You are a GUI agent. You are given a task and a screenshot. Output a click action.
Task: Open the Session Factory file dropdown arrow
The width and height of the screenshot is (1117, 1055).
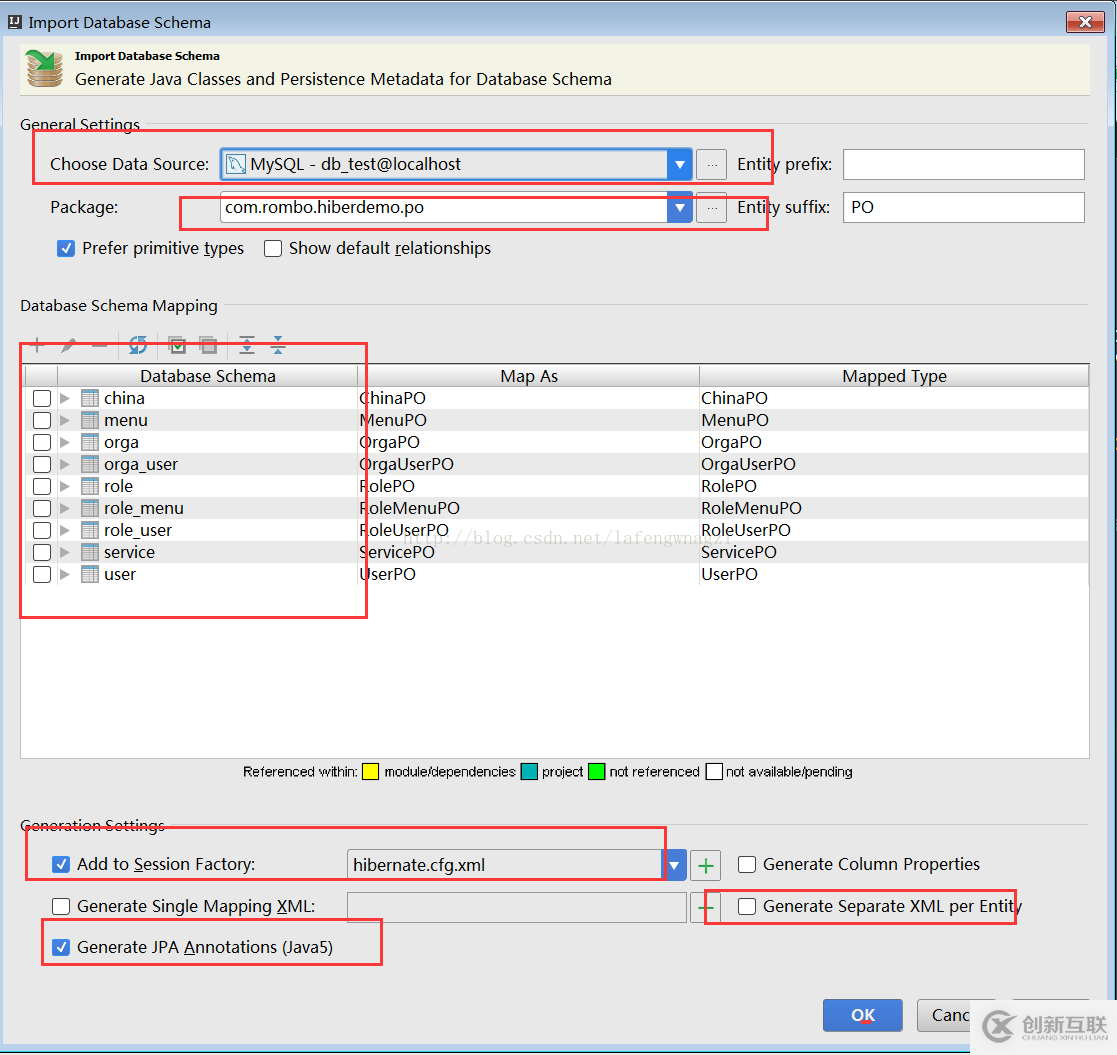pyautogui.click(x=674, y=866)
